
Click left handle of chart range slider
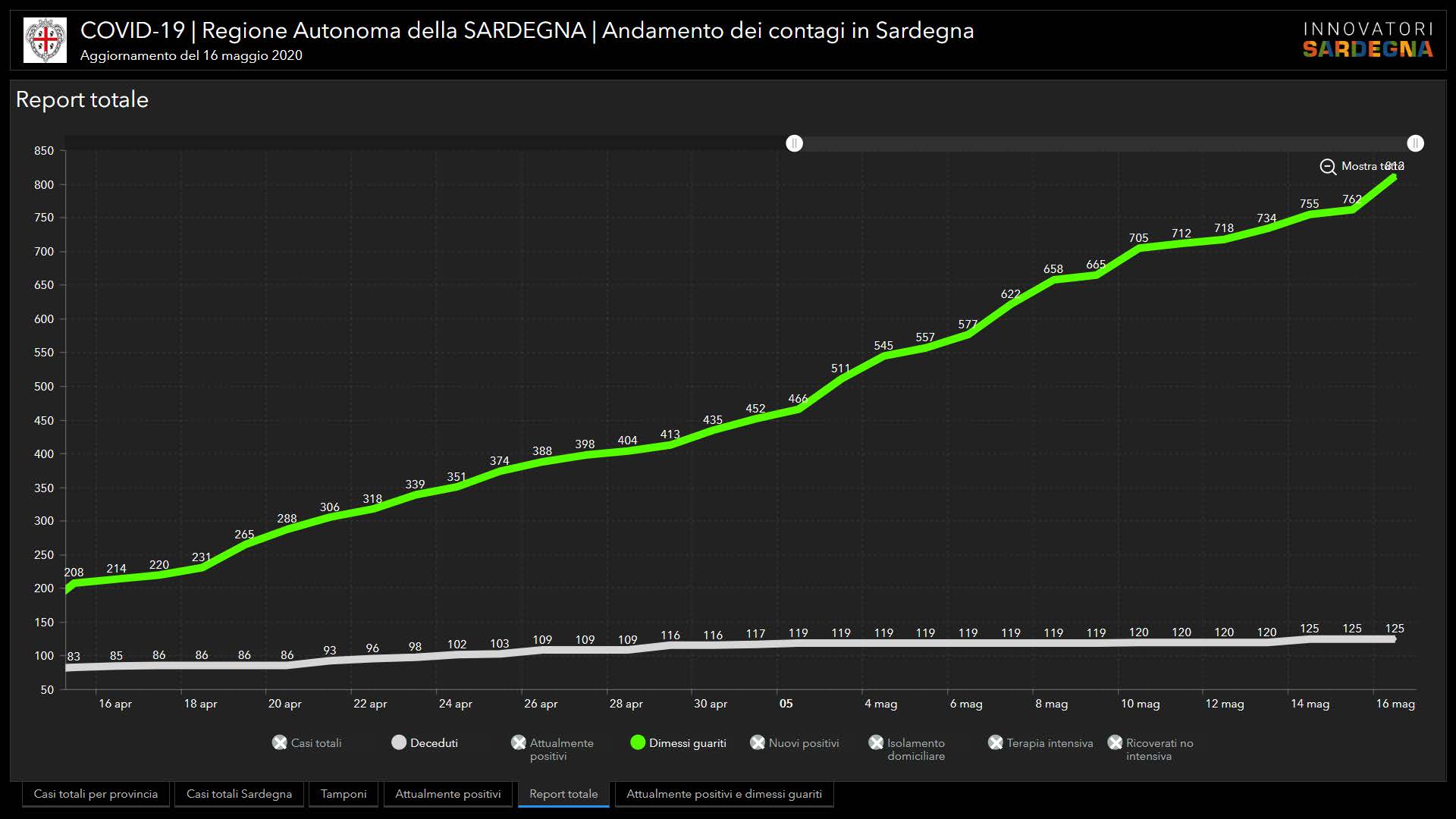(x=794, y=143)
